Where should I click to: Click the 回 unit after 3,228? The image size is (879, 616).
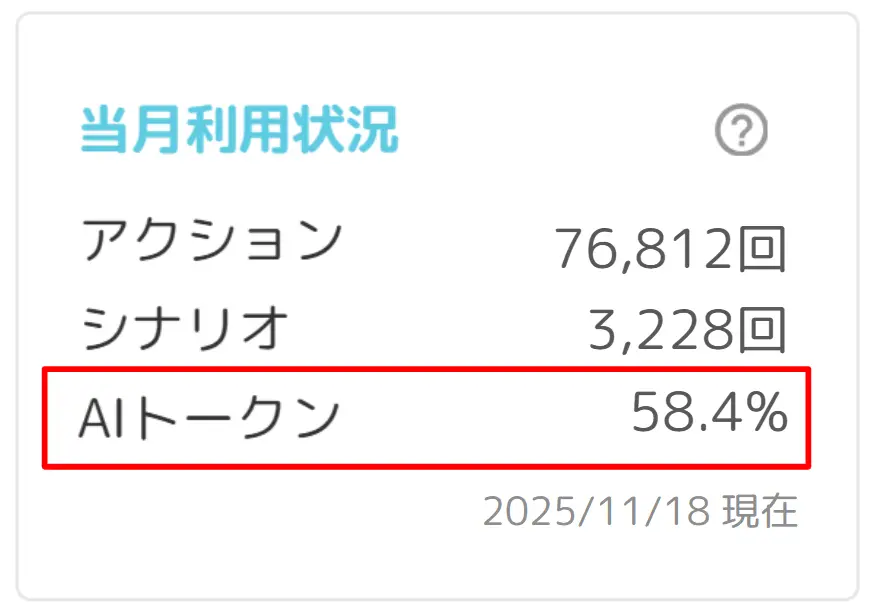click(x=762, y=331)
